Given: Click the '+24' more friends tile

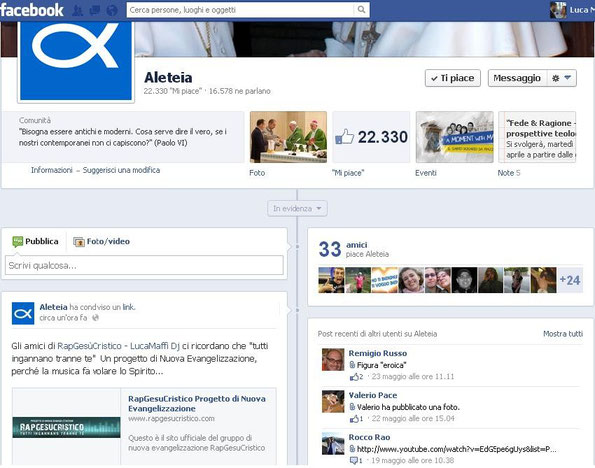Looking at the screenshot, I should click(x=570, y=280).
